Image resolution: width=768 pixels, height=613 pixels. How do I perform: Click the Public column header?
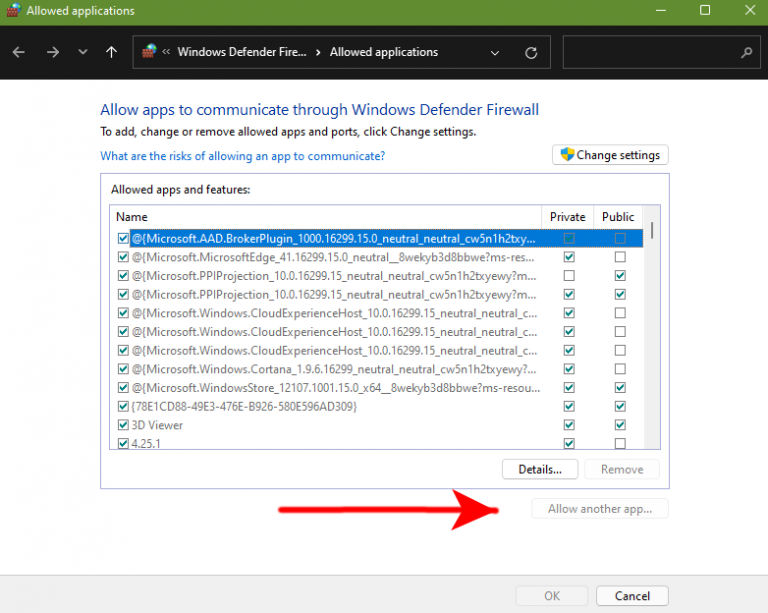(618, 217)
